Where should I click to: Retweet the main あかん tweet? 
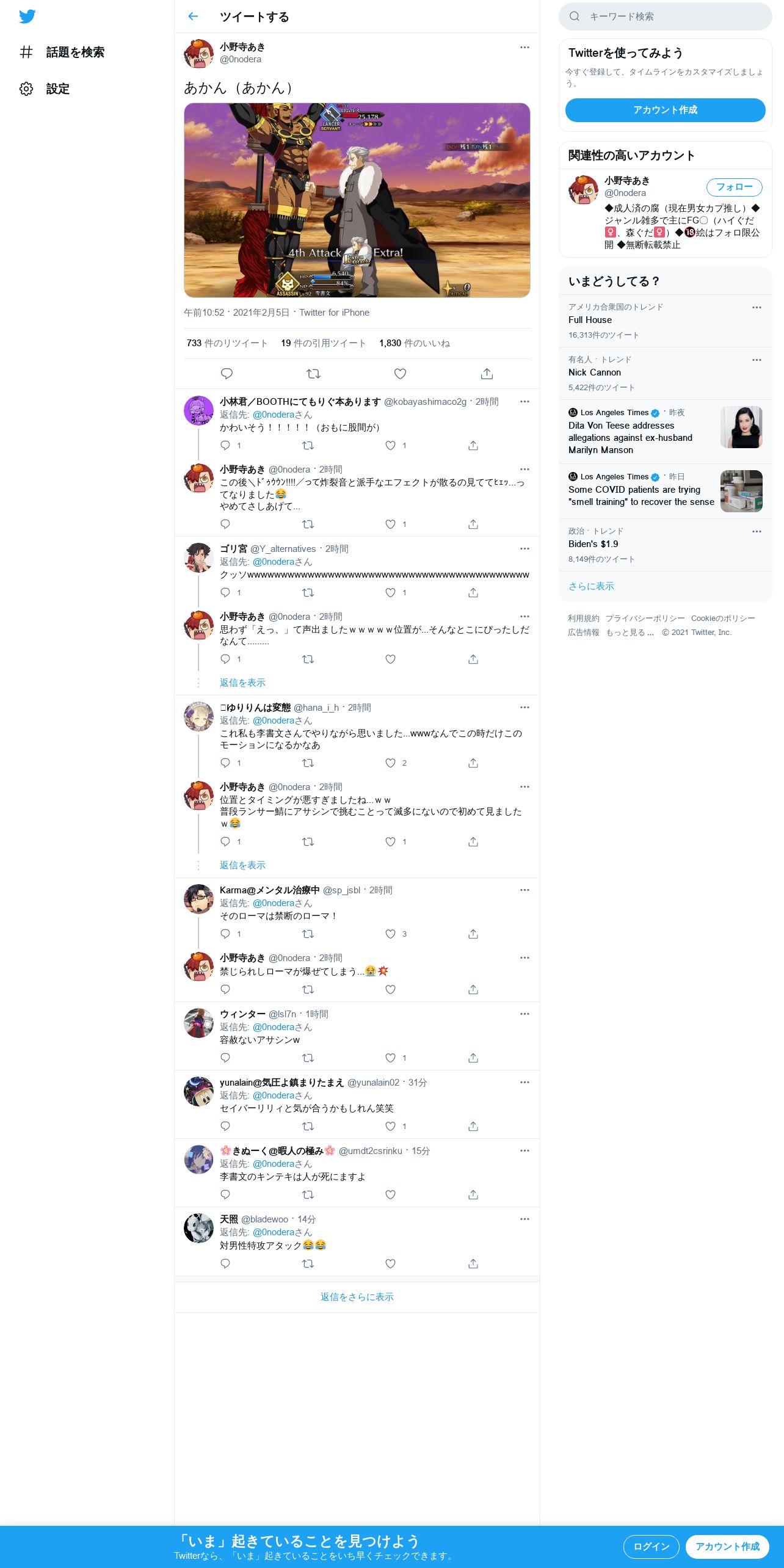tap(313, 374)
